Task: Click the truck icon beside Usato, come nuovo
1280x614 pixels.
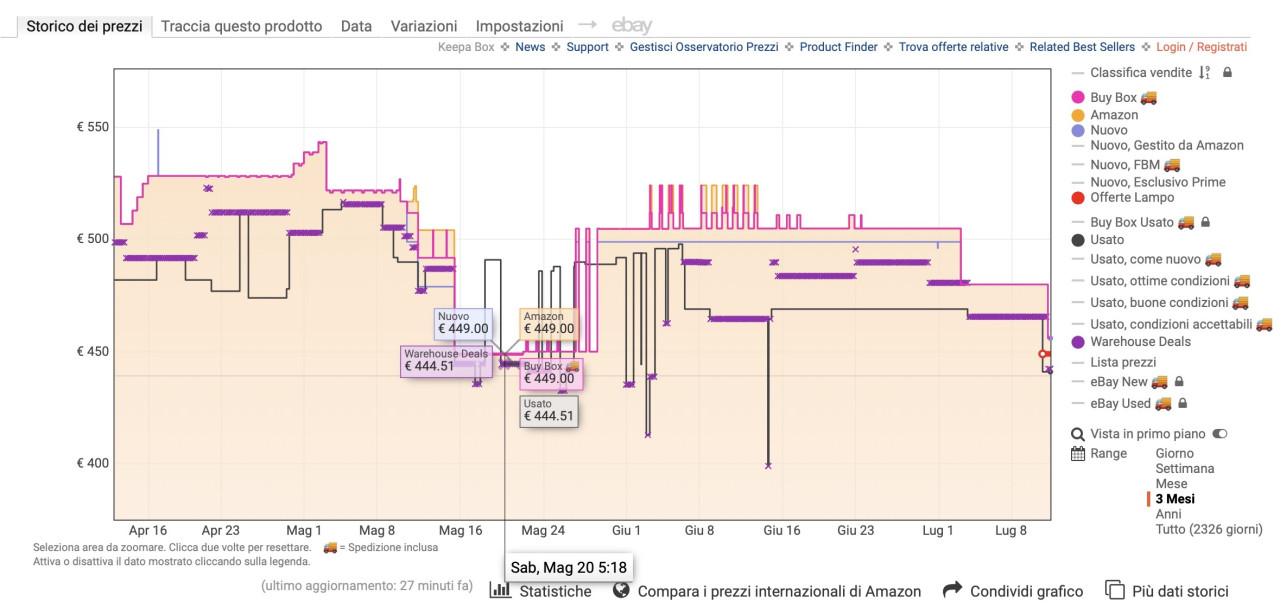Action: click(x=1213, y=259)
